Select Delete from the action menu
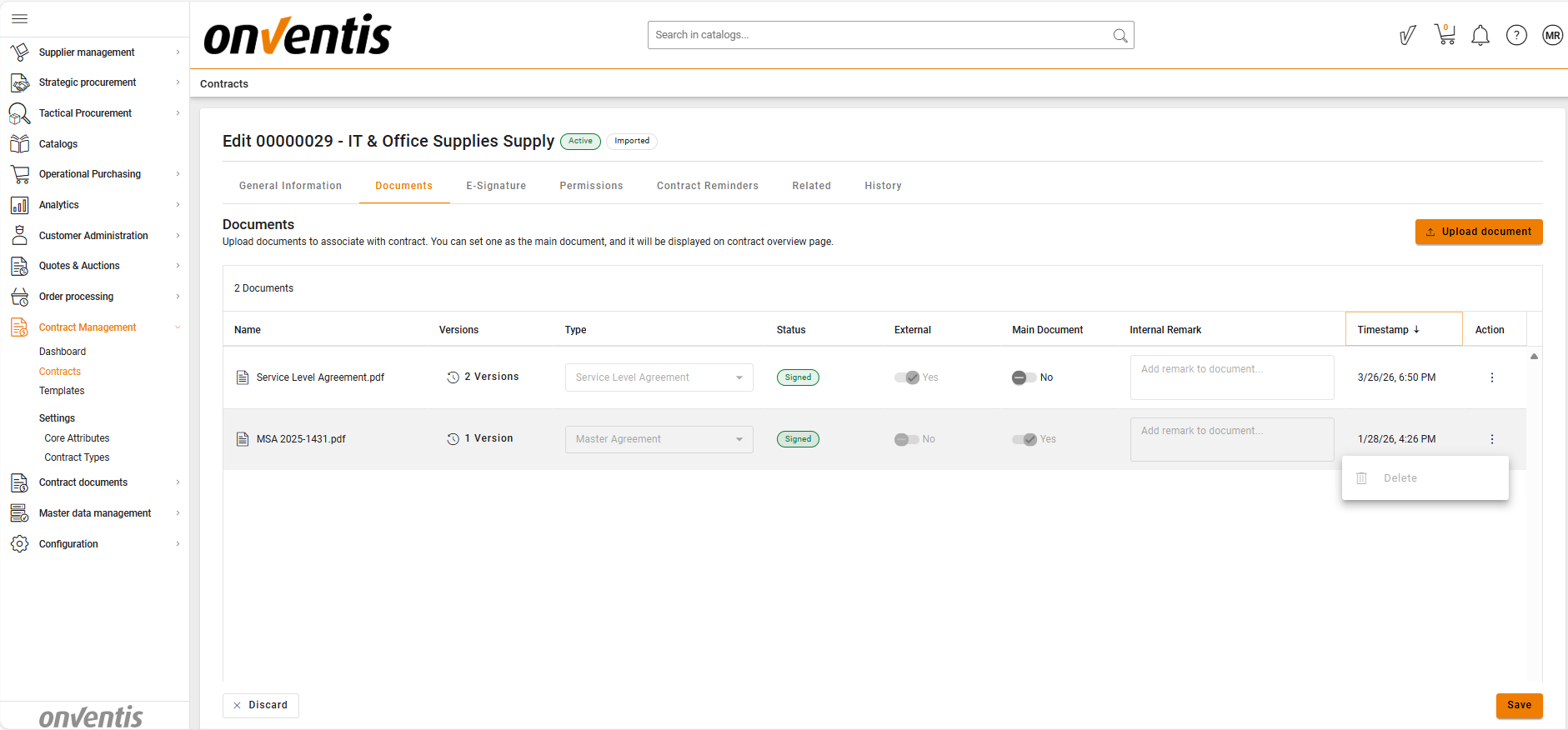1568x730 pixels. pos(1400,478)
